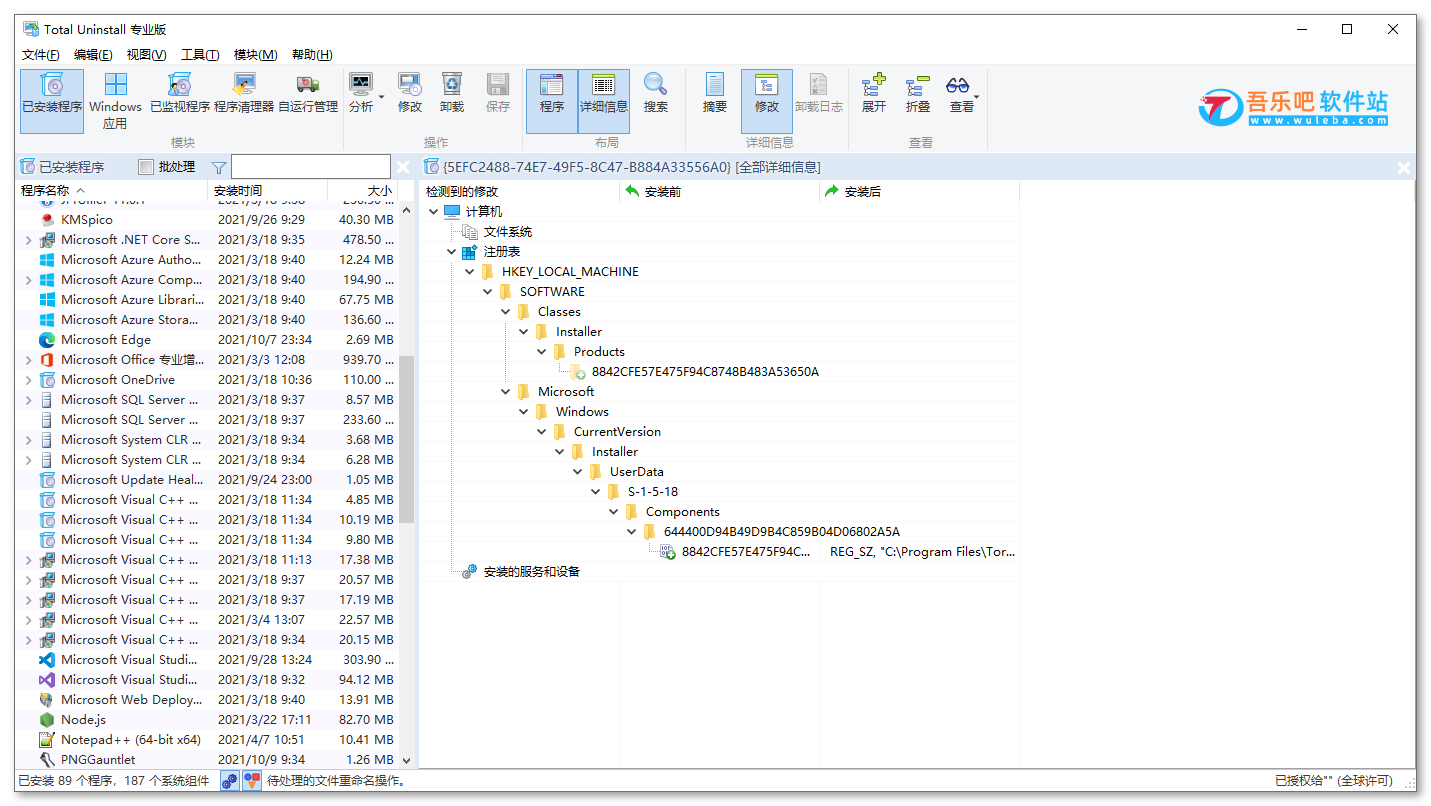Select Microsoft Edge in the list
The width and height of the screenshot is (1431, 806).
pyautogui.click(x=106, y=340)
